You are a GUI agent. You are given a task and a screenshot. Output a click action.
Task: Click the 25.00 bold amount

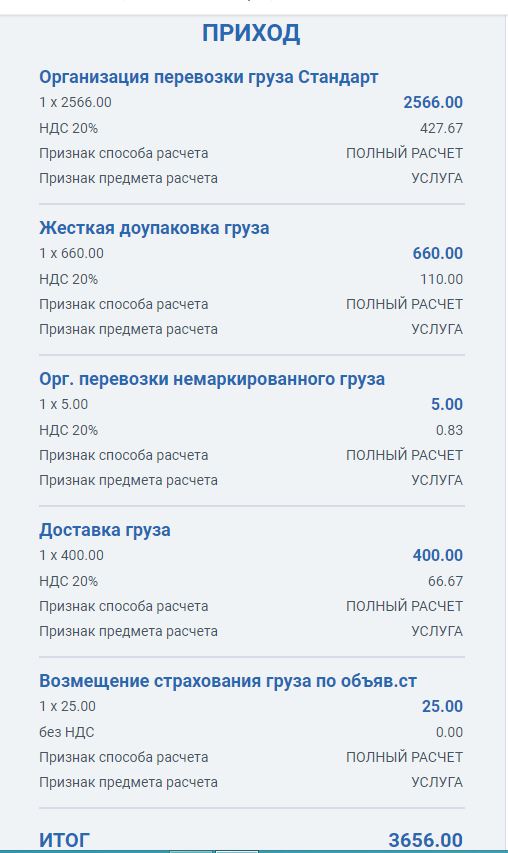442,706
